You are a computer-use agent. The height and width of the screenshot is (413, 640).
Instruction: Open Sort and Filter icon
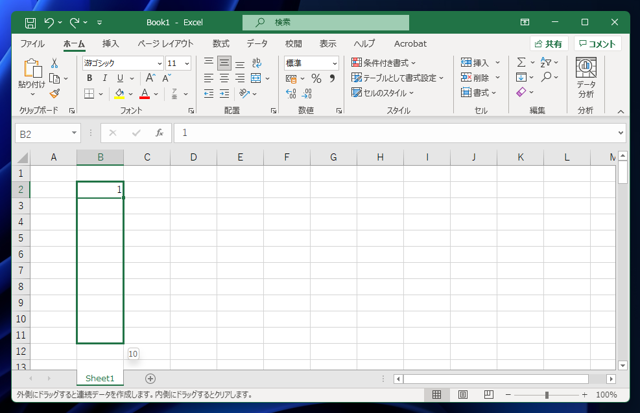tap(546, 62)
